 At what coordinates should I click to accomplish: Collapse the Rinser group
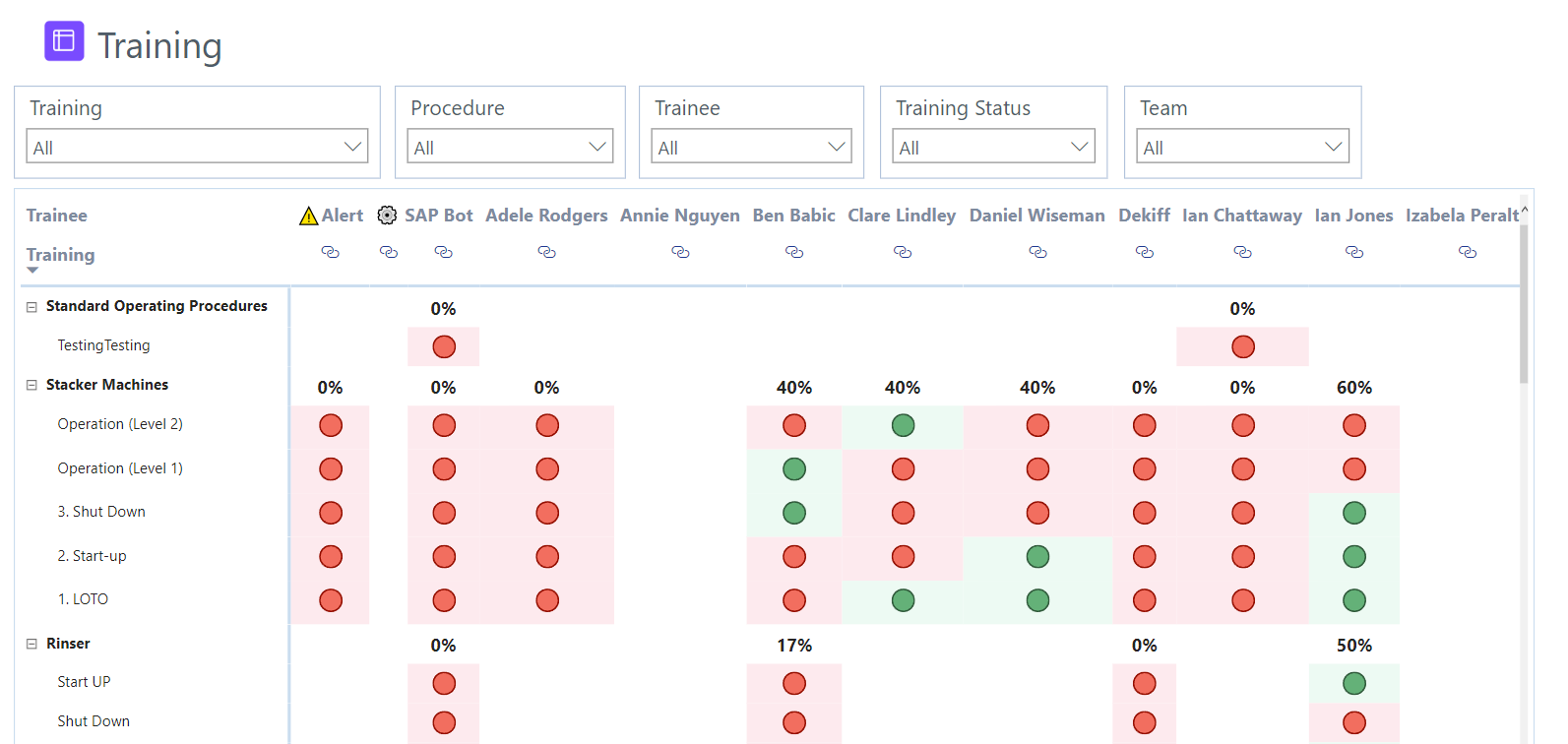click(31, 644)
